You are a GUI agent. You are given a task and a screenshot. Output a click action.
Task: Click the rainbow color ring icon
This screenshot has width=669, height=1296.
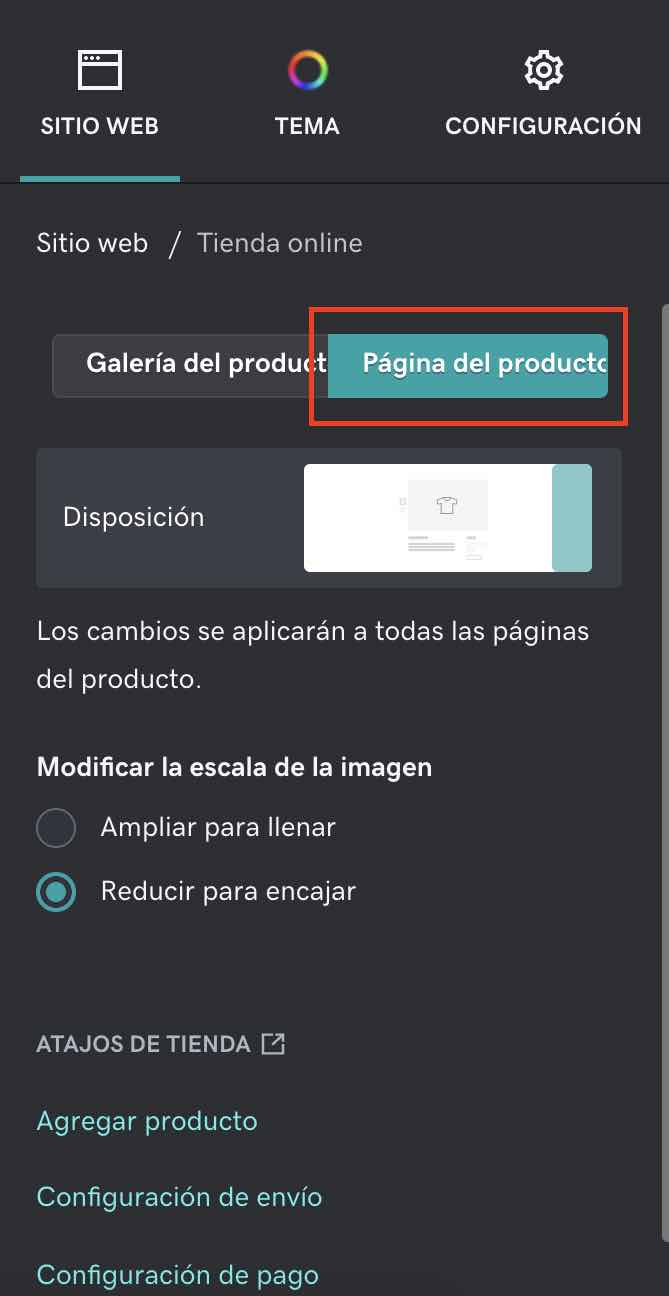click(307, 70)
